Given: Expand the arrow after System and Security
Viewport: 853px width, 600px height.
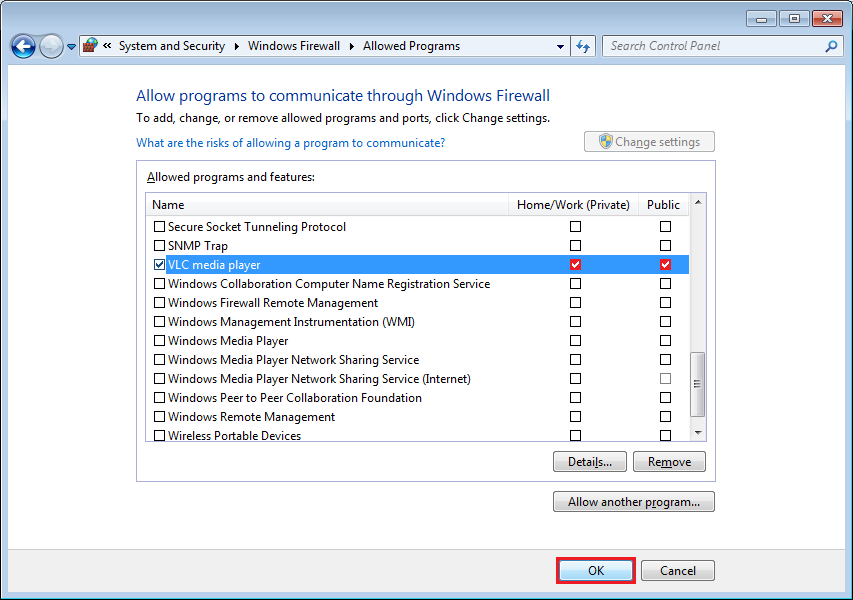Looking at the screenshot, I should coord(236,46).
